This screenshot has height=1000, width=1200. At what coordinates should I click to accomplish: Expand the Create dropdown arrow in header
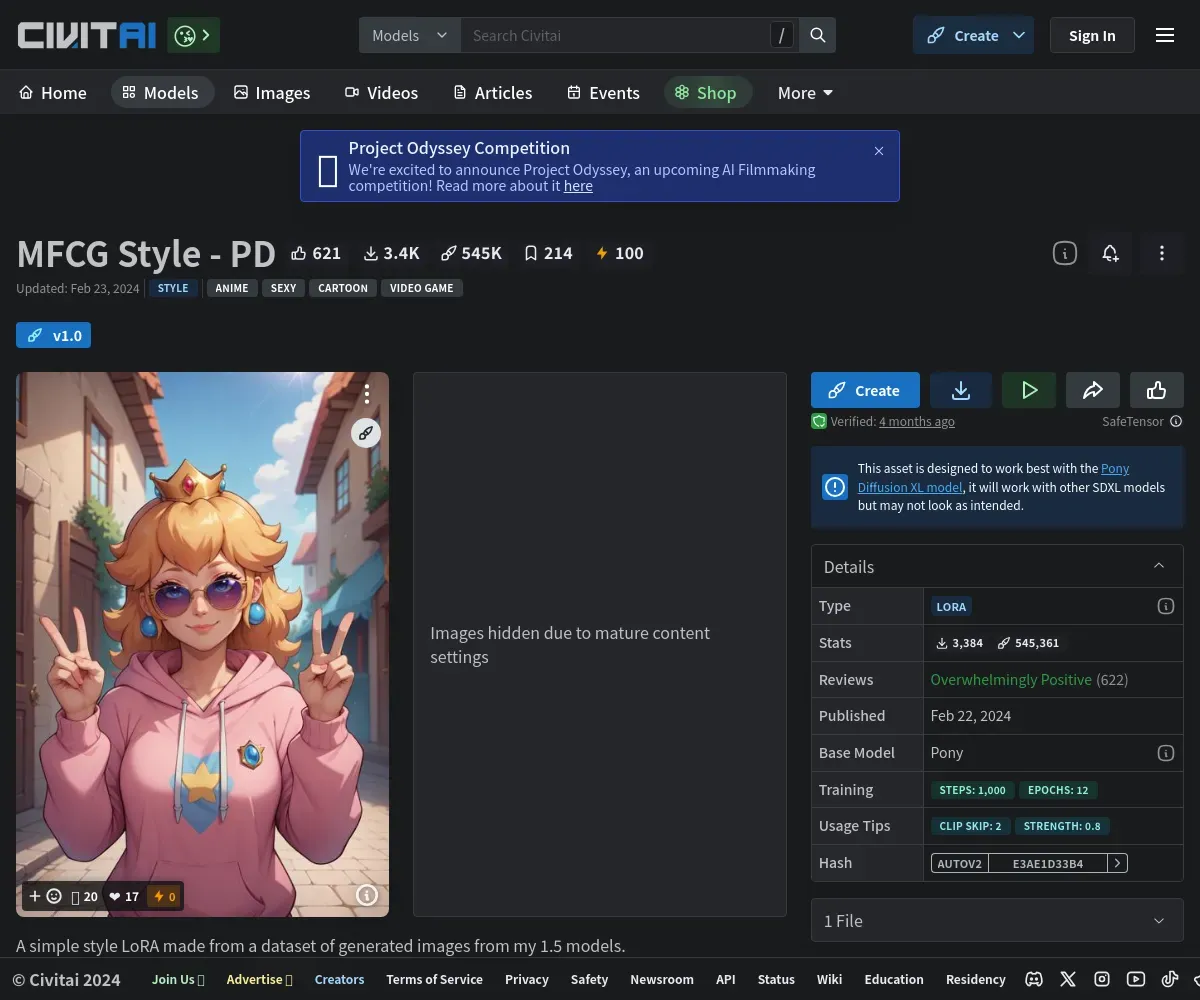1019,36
